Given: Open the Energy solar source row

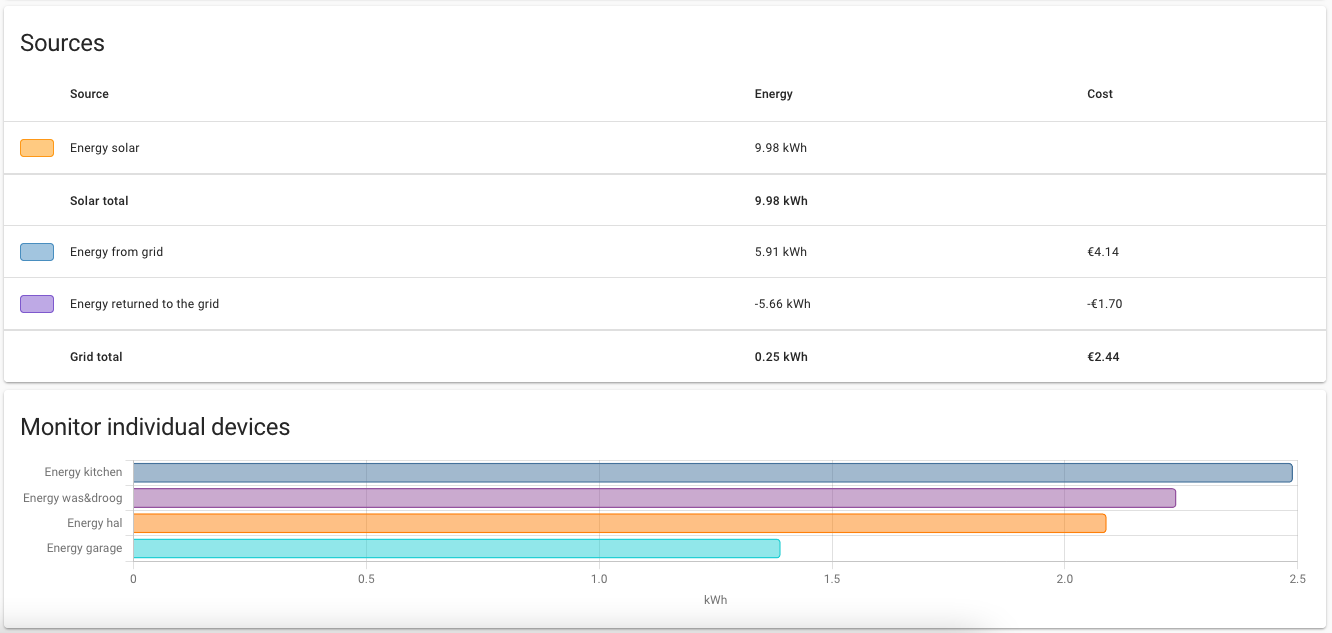Looking at the screenshot, I should (105, 148).
